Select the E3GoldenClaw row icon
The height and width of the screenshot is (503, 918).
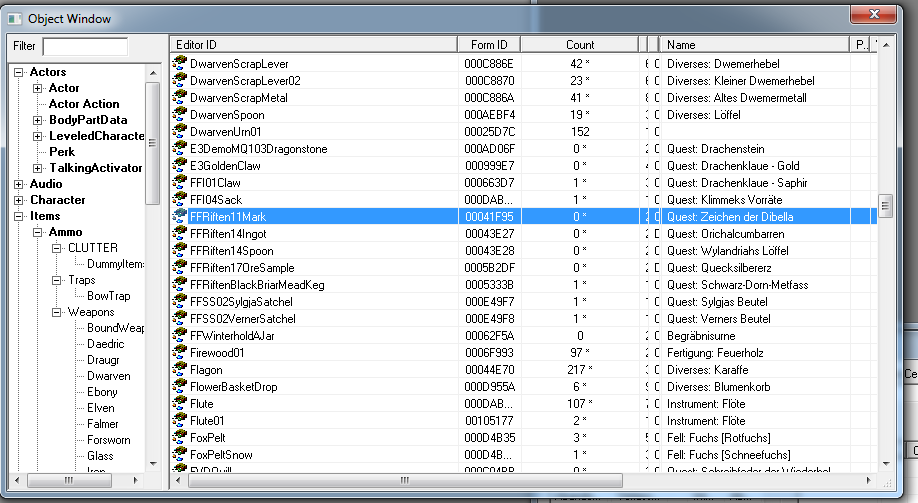tap(180, 166)
